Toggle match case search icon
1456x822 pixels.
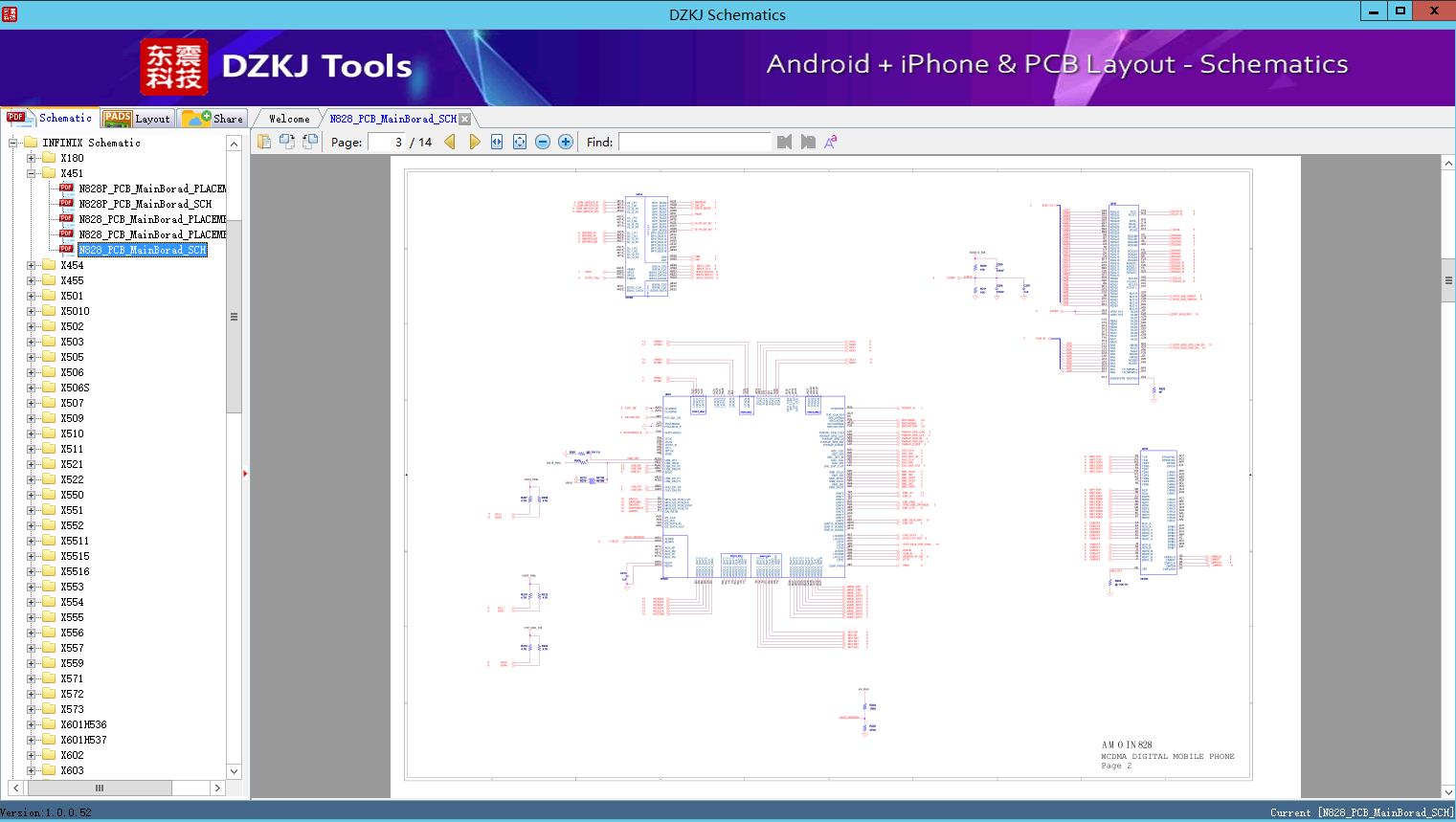tap(831, 142)
